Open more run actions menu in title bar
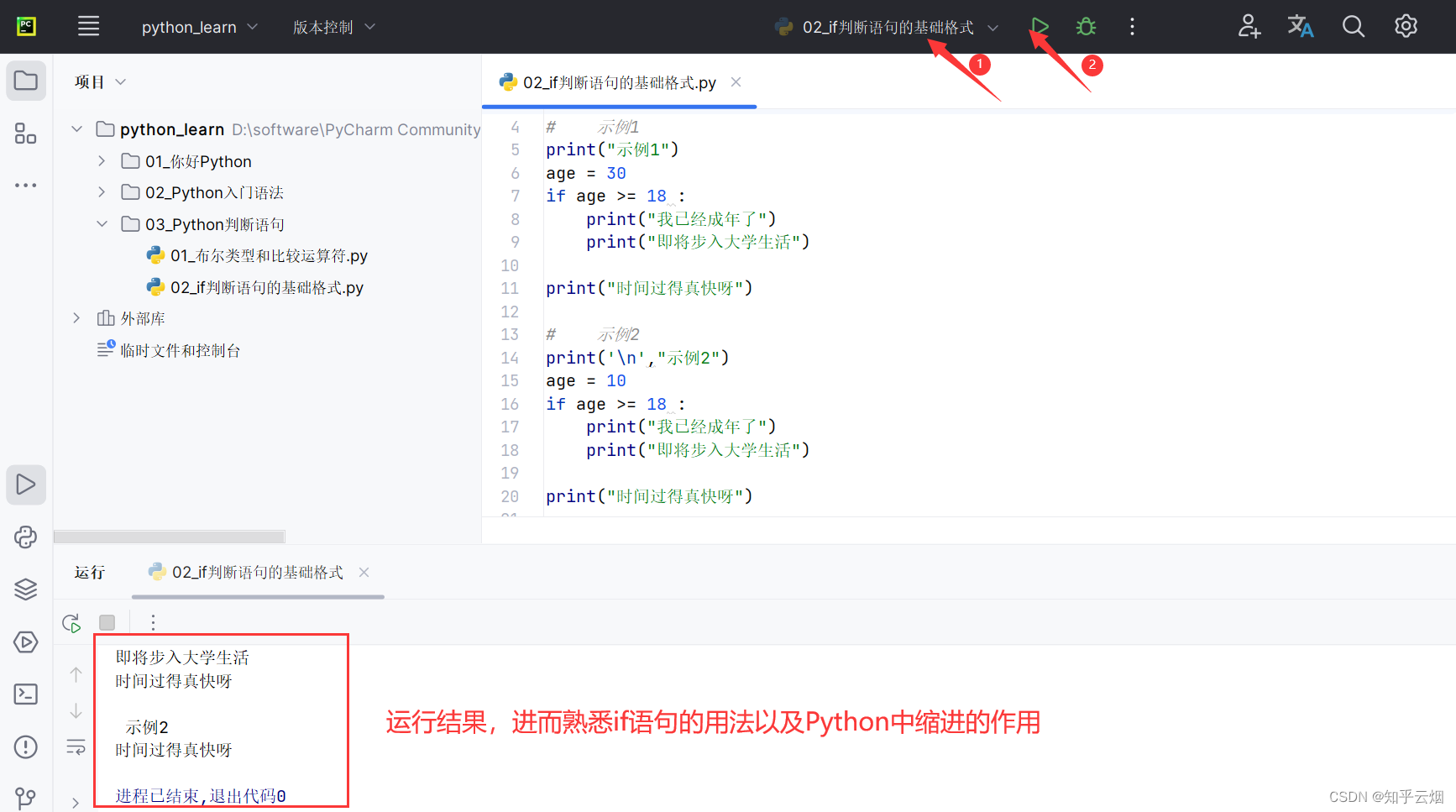Viewport: 1456px width, 812px height. point(1132,27)
